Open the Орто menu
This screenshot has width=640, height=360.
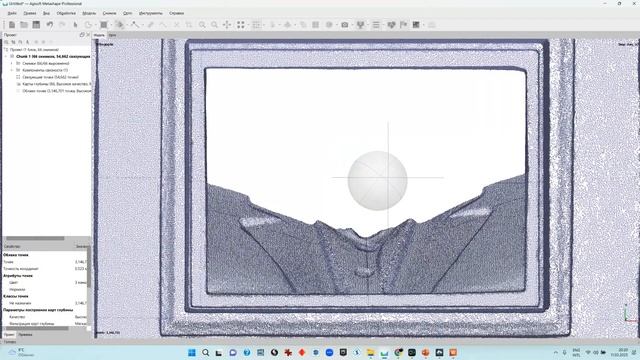(127, 13)
